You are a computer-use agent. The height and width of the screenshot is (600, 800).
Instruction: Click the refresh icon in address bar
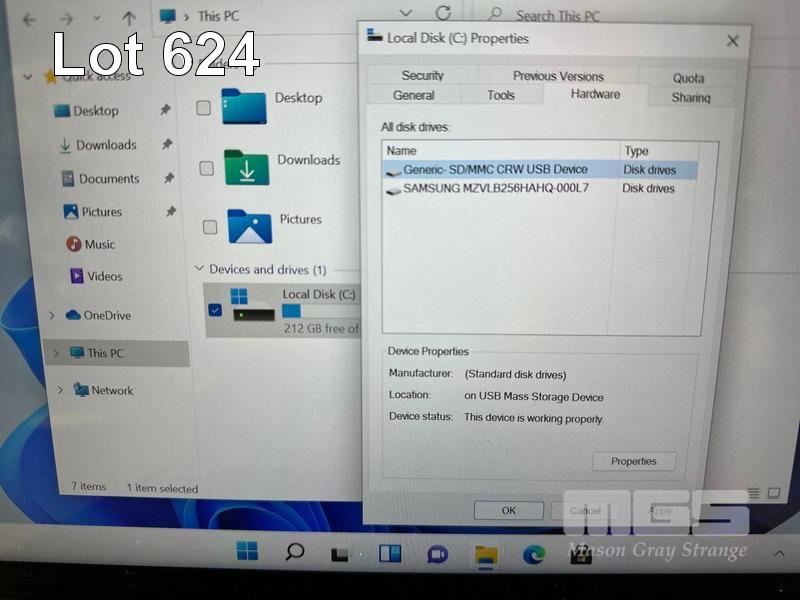[x=443, y=14]
